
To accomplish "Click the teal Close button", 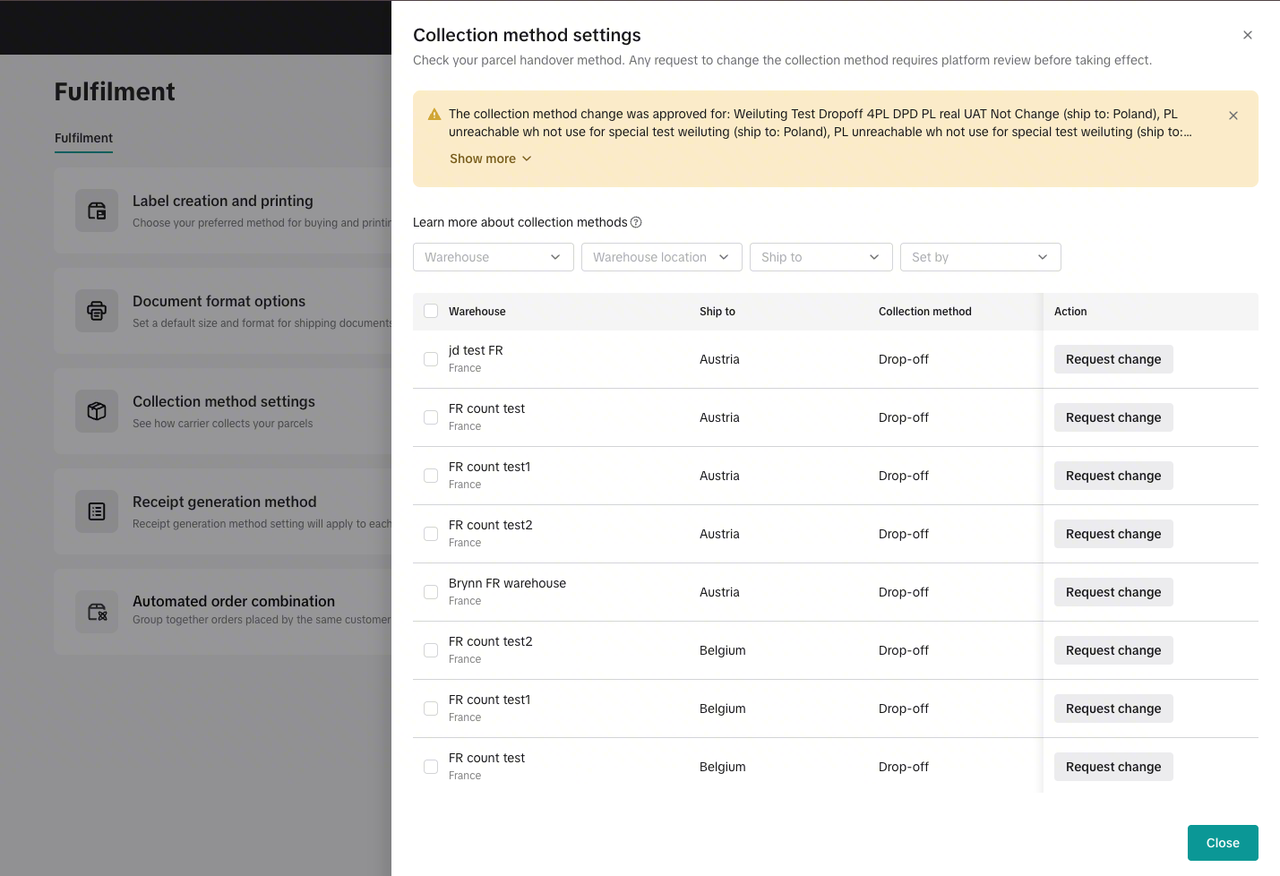I will click(x=1222, y=843).
